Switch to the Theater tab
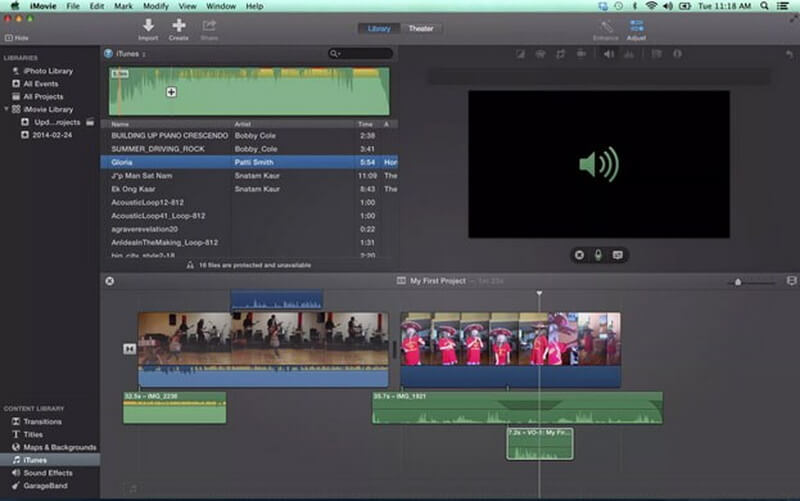This screenshot has width=800, height=501. [x=420, y=29]
